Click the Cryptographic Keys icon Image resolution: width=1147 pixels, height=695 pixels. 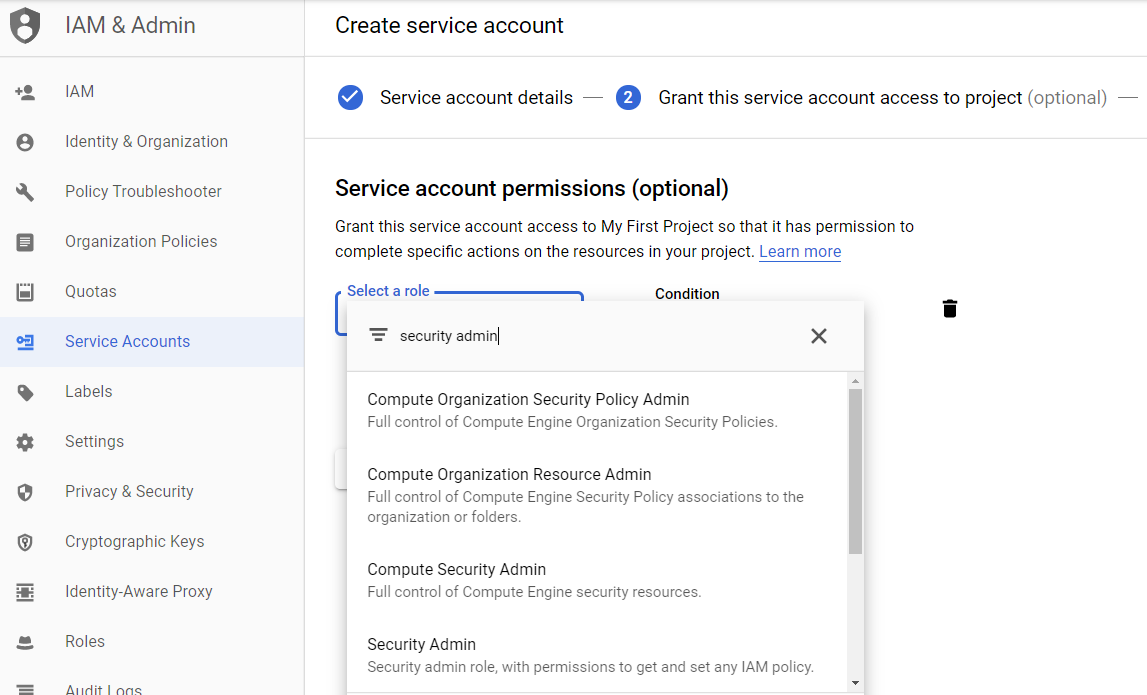point(26,541)
